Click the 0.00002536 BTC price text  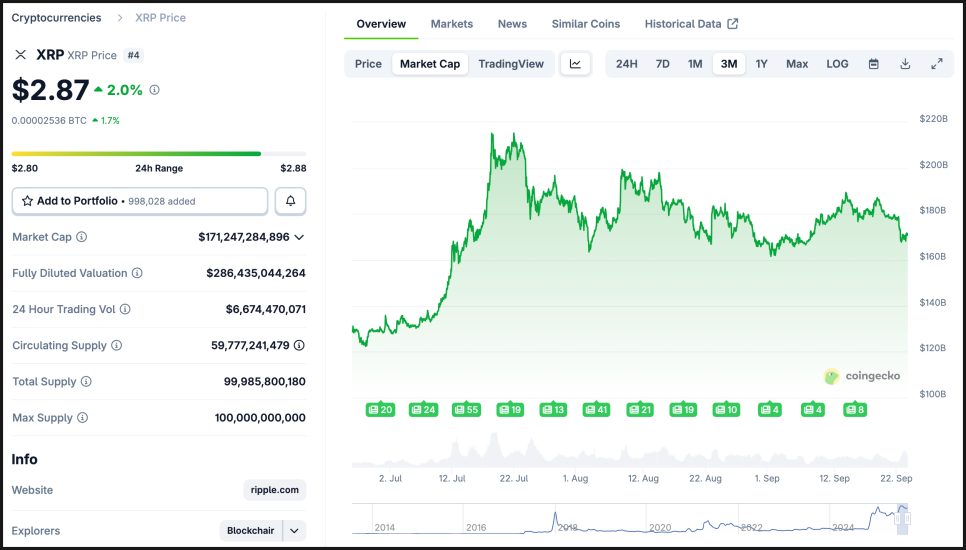coord(49,121)
